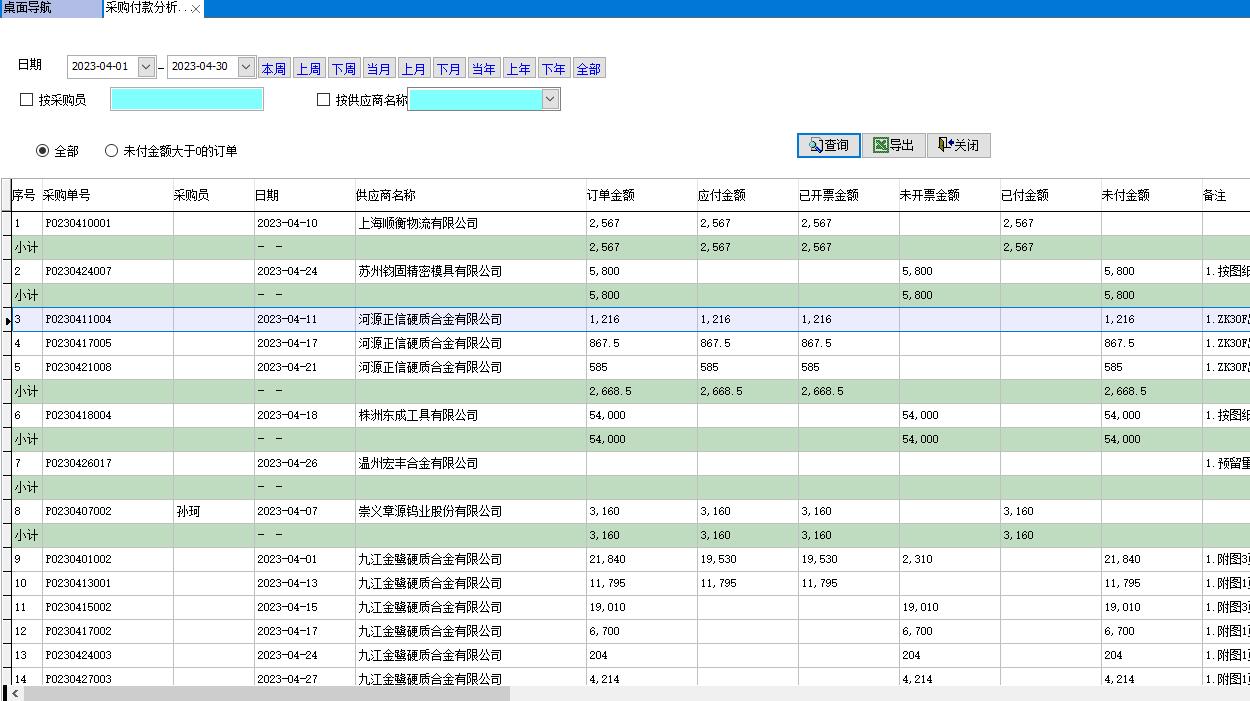
Task: Open the start date 2023-04-01 dropdown
Action: point(144,67)
